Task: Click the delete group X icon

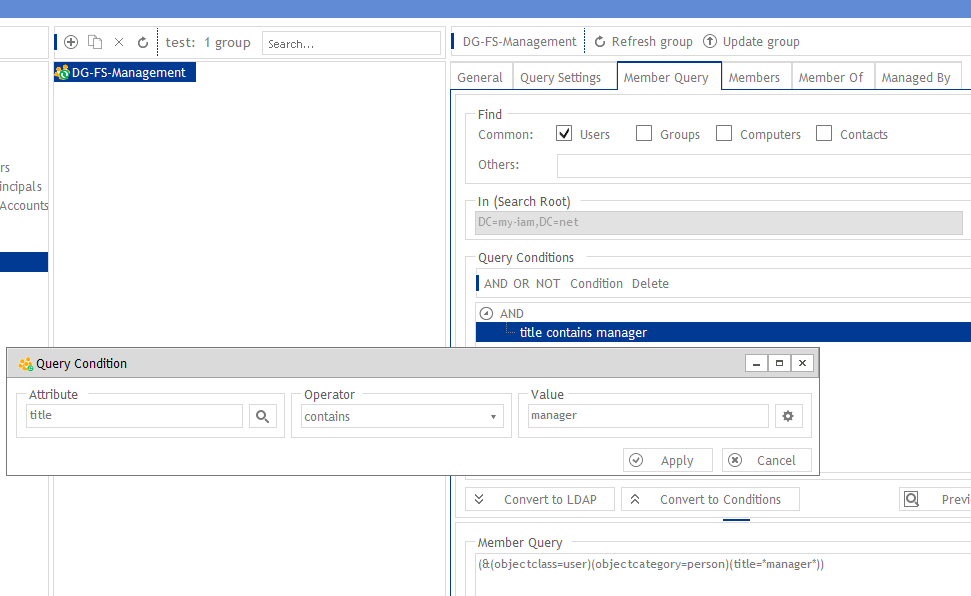Action: tap(118, 42)
